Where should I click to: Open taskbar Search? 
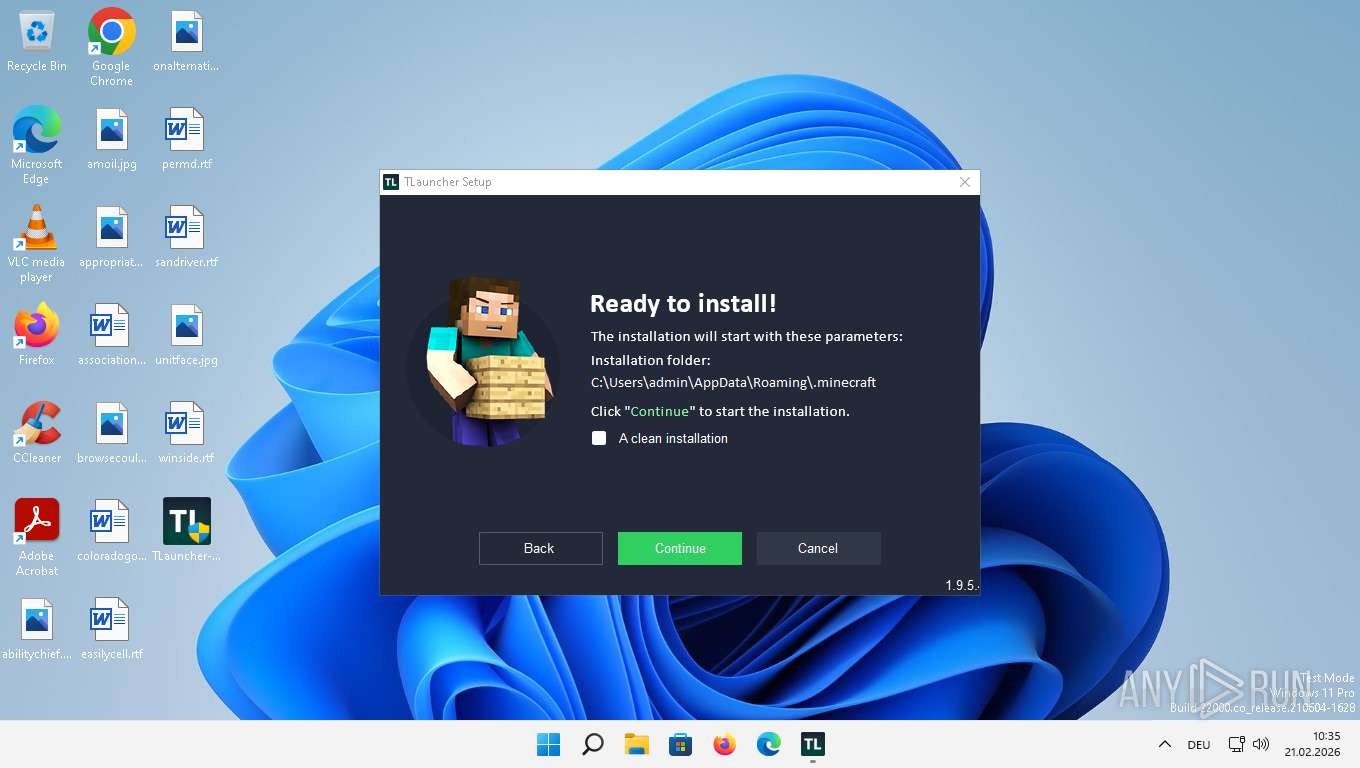(x=593, y=744)
